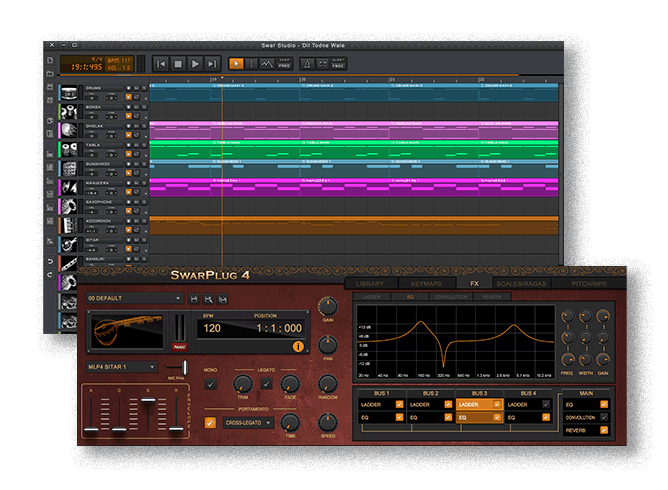Click the Sustain envelope slider handle
This screenshot has height=490, width=668.
[148, 400]
